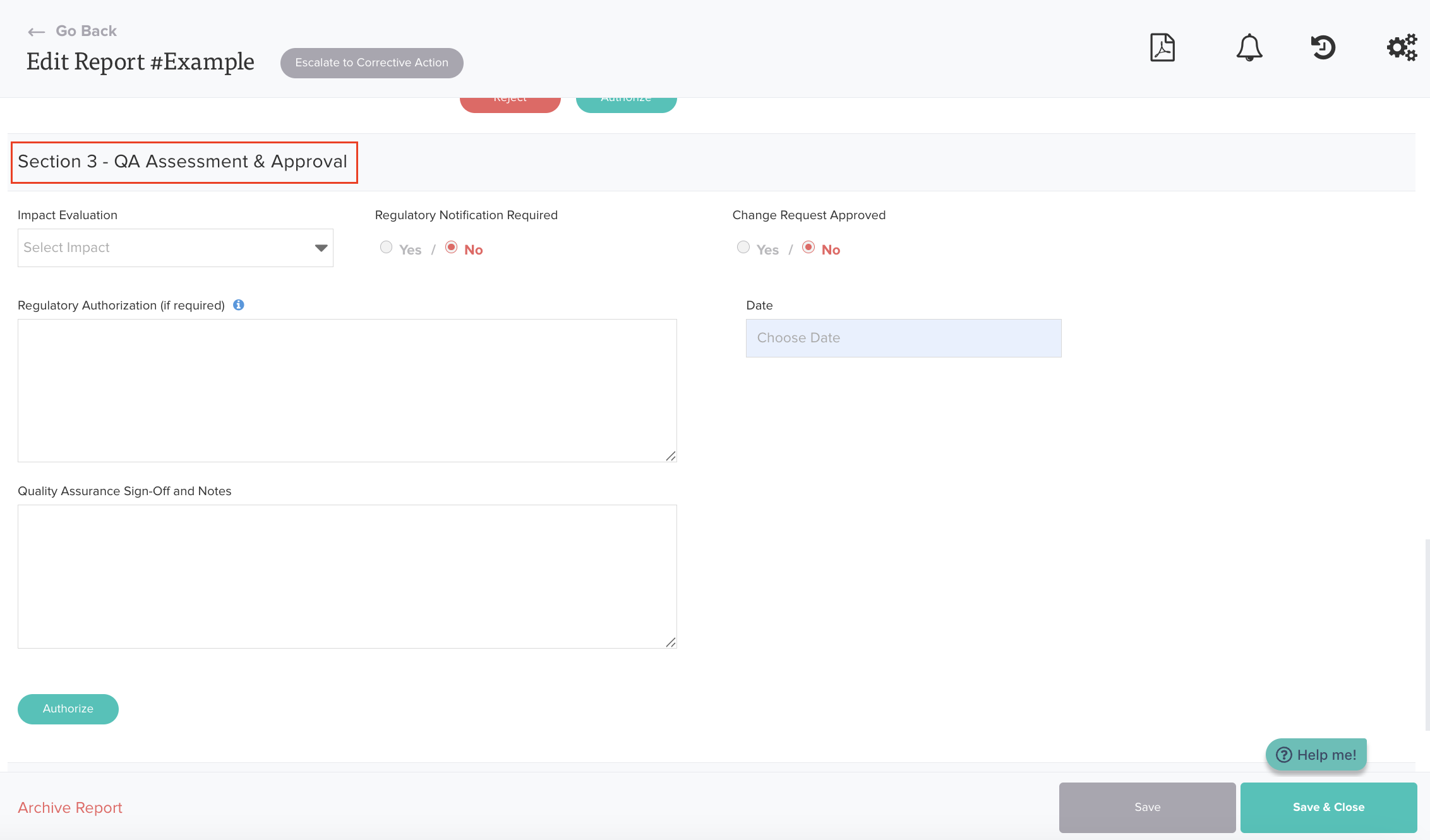Export report as PDF icon
The width and height of the screenshot is (1430, 840).
[x=1162, y=47]
